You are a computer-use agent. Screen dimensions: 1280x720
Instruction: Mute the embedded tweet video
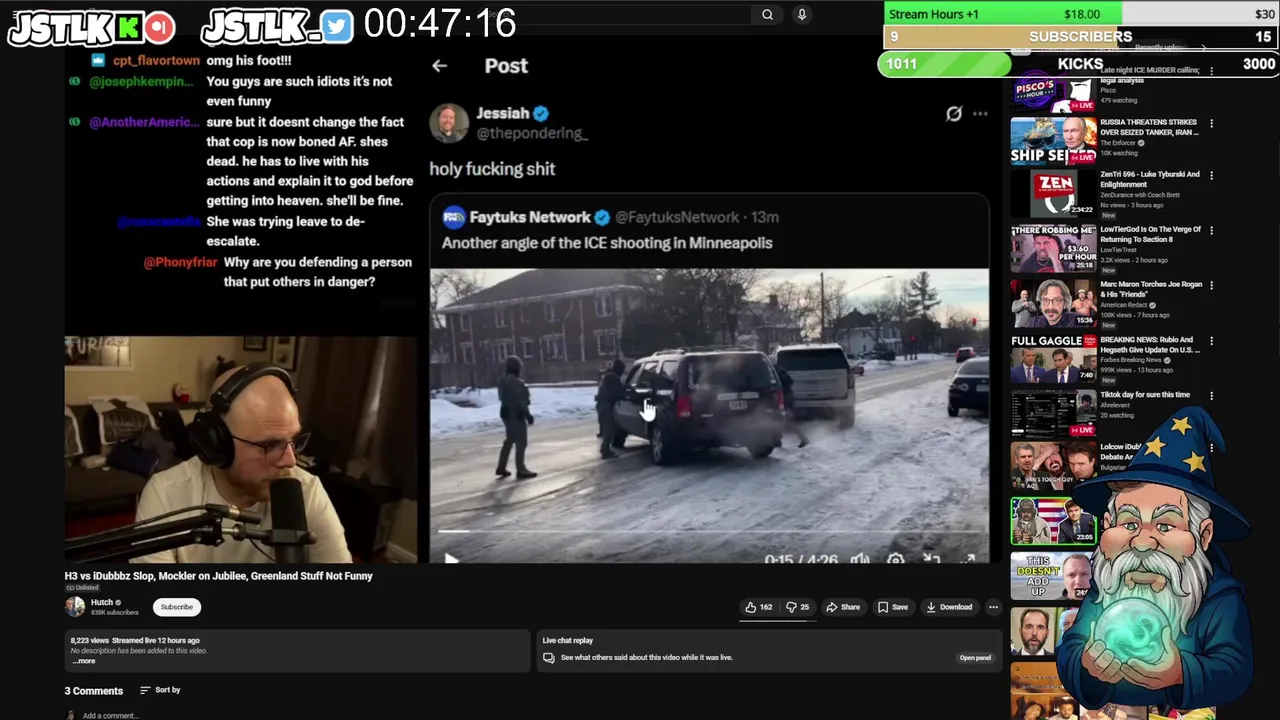[x=859, y=560]
